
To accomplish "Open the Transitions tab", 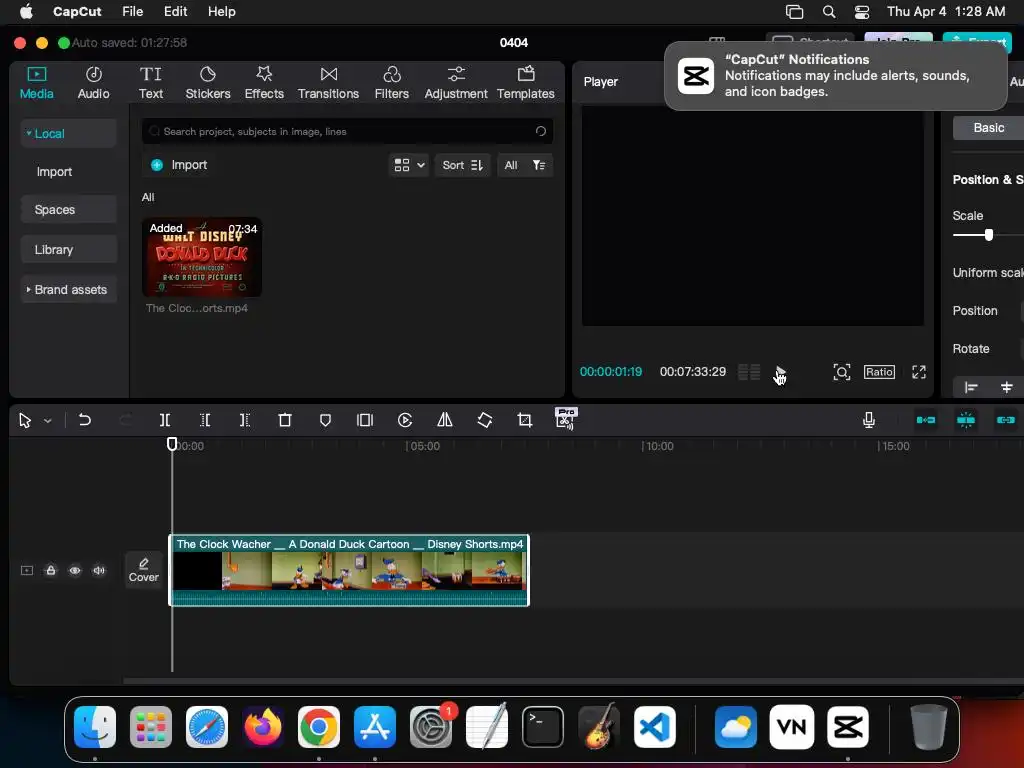I will pos(328,83).
